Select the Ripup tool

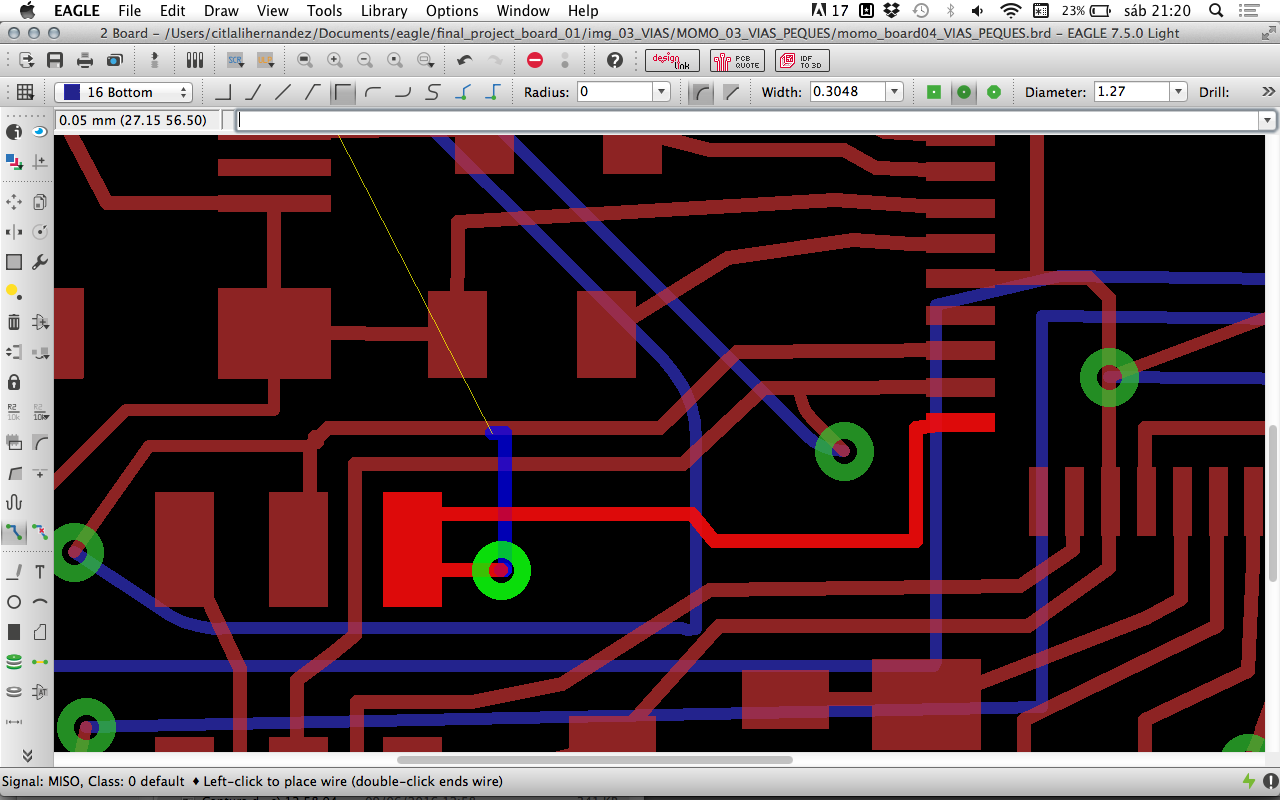[40, 532]
